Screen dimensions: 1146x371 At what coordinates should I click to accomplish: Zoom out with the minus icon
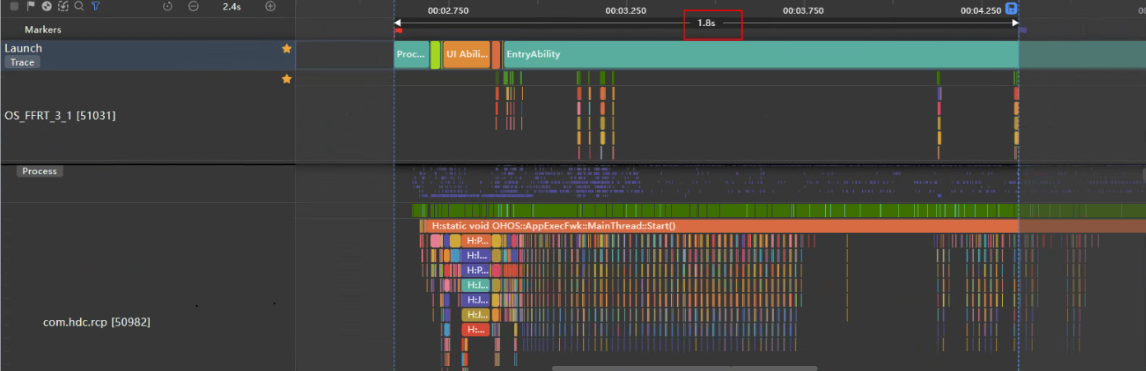pyautogui.click(x=193, y=6)
